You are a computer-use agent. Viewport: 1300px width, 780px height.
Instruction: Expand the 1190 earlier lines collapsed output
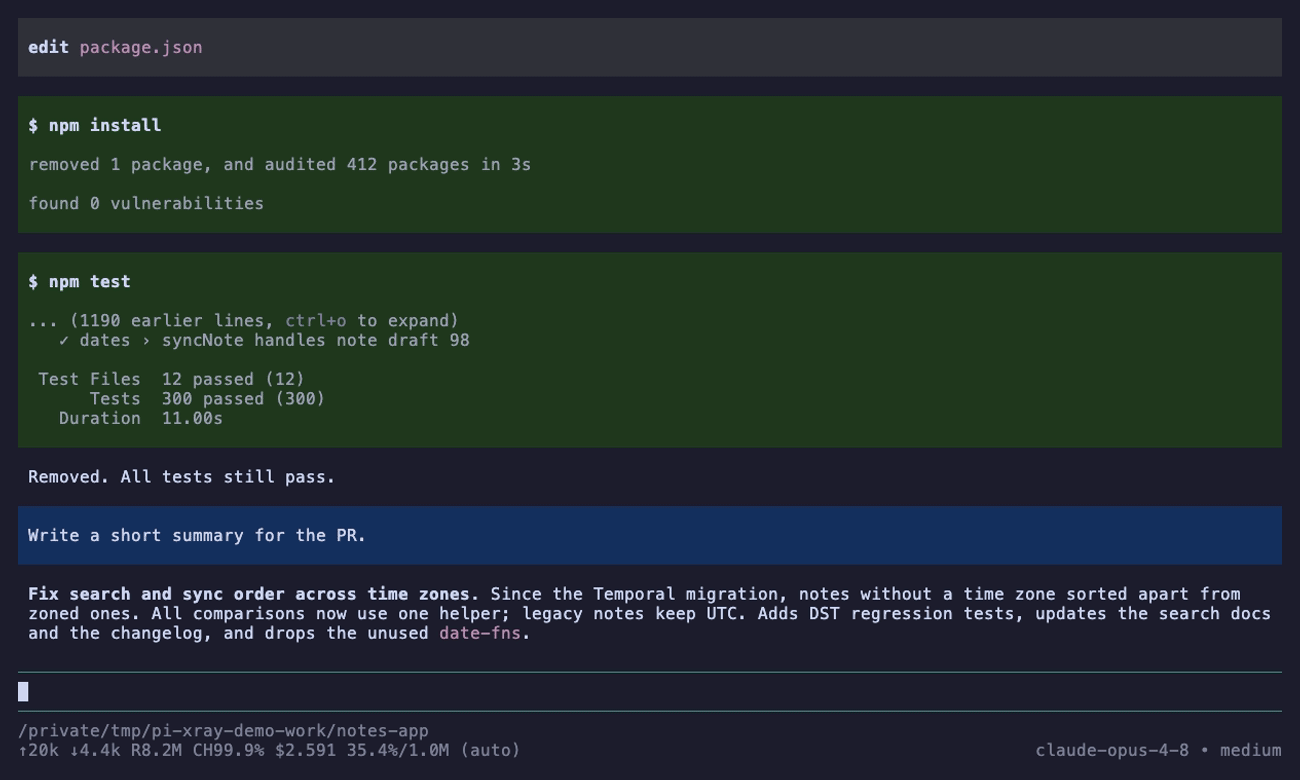243,320
